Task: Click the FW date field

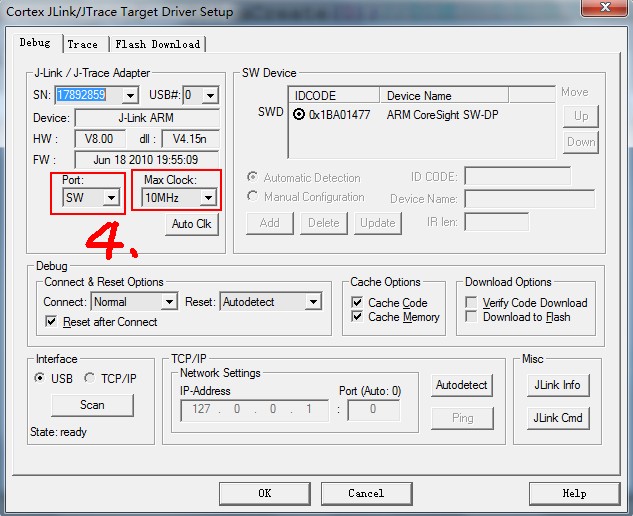Action: point(146,160)
